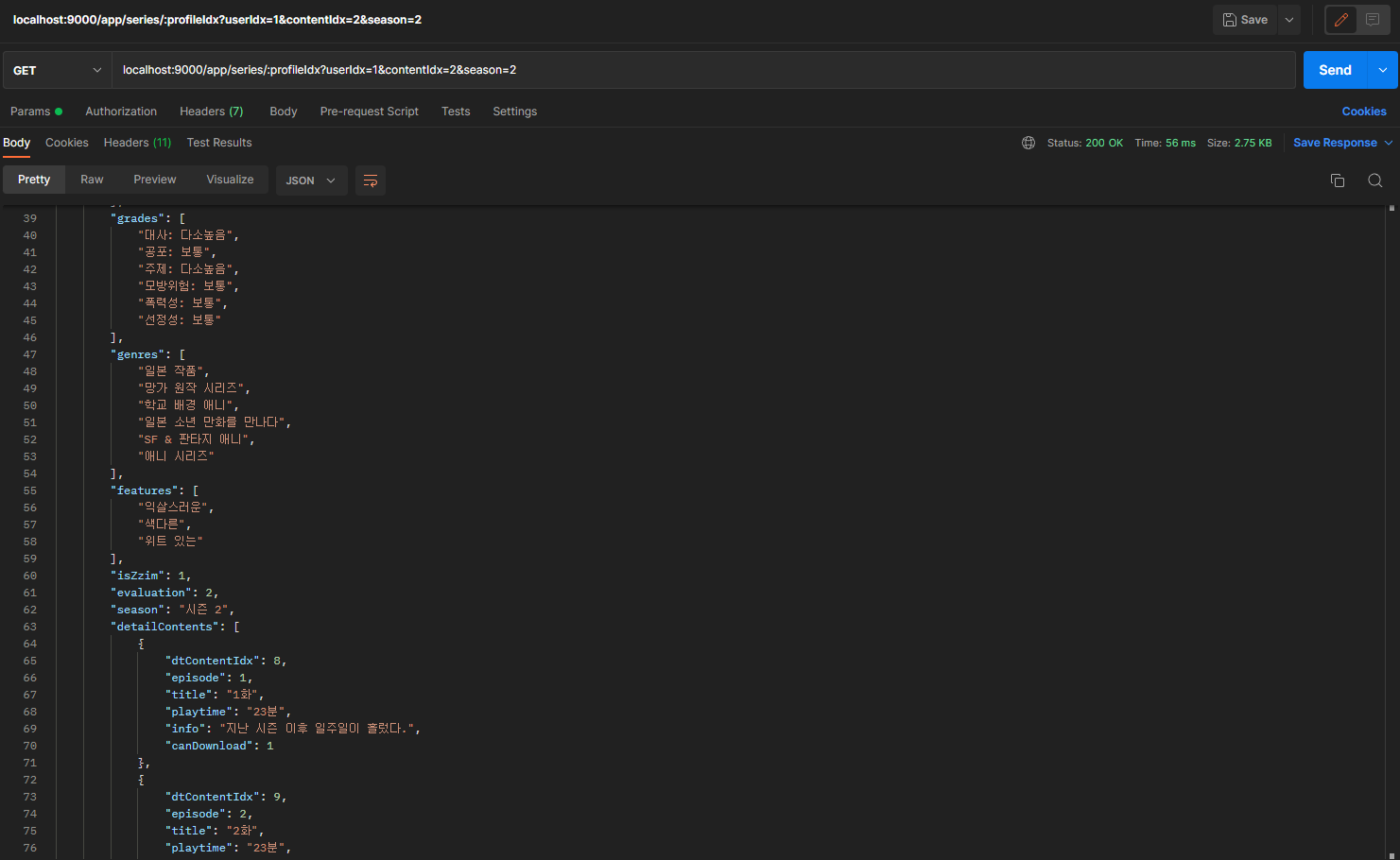Open the comments icon
The height and width of the screenshot is (860, 1400).
1373,20
